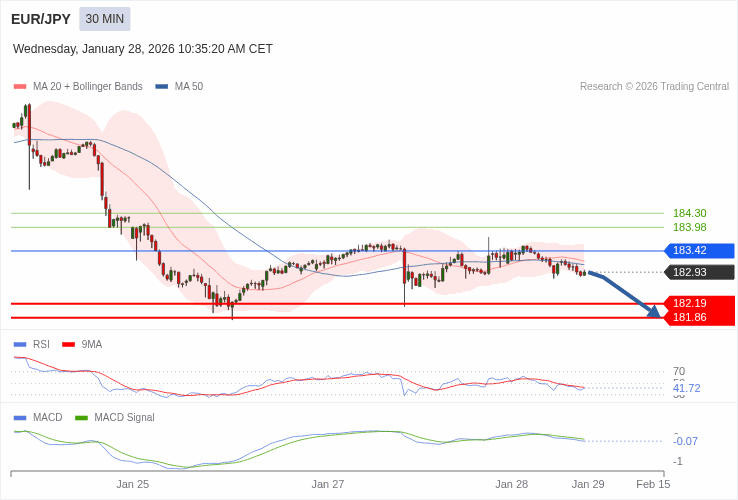Click the MACD legend label

(x=48, y=418)
